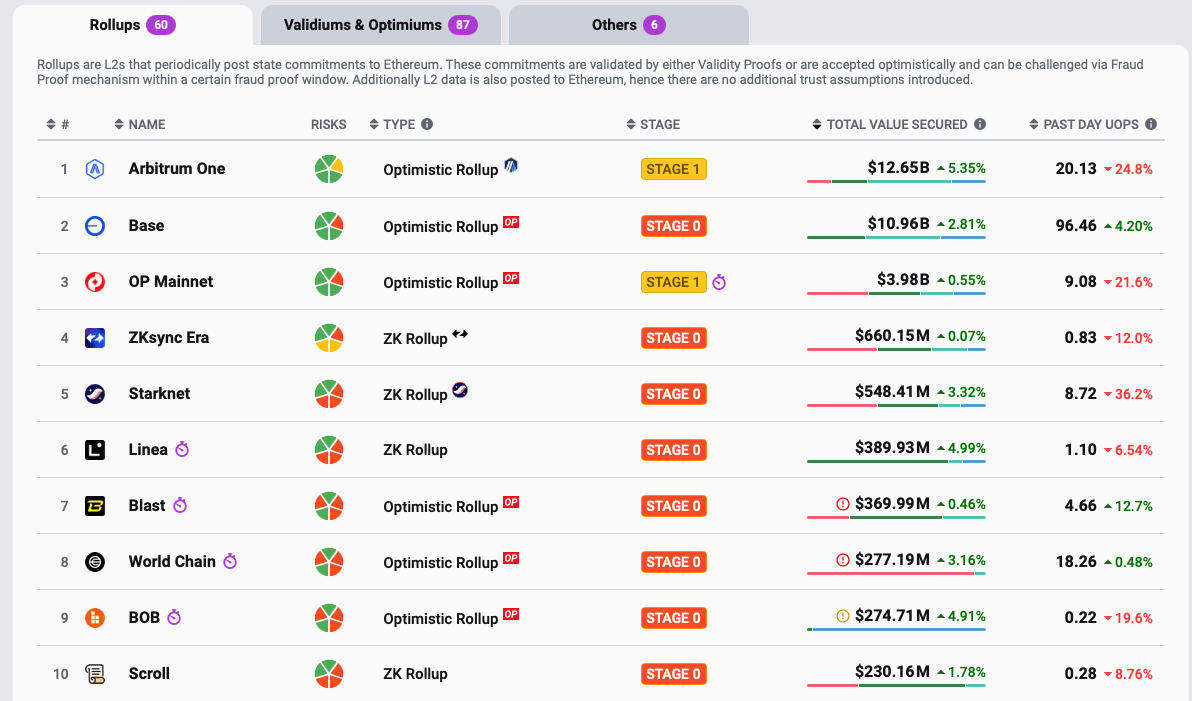This screenshot has width=1192, height=701.
Task: Show info for Past Day UOPS
Action: click(x=1151, y=124)
